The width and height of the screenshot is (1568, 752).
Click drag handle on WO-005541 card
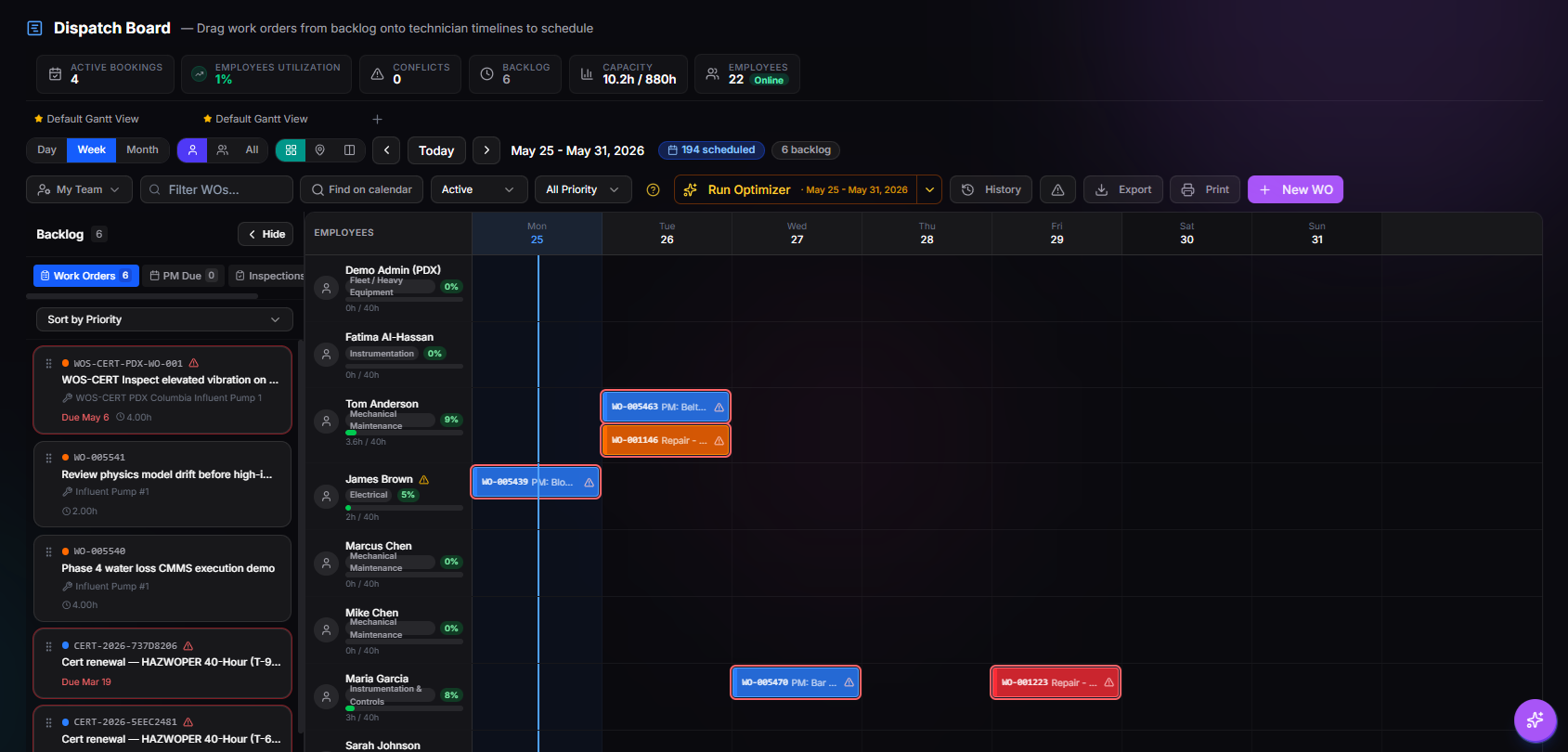pos(48,458)
